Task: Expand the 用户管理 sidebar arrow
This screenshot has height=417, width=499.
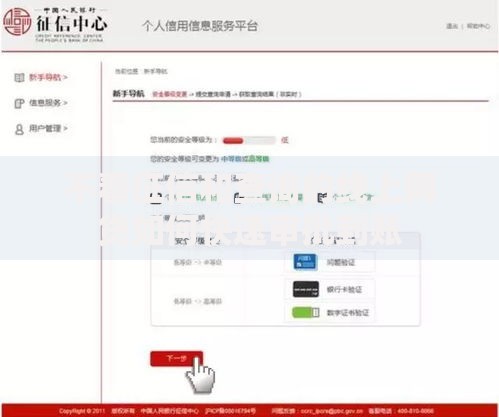Action: click(x=65, y=128)
